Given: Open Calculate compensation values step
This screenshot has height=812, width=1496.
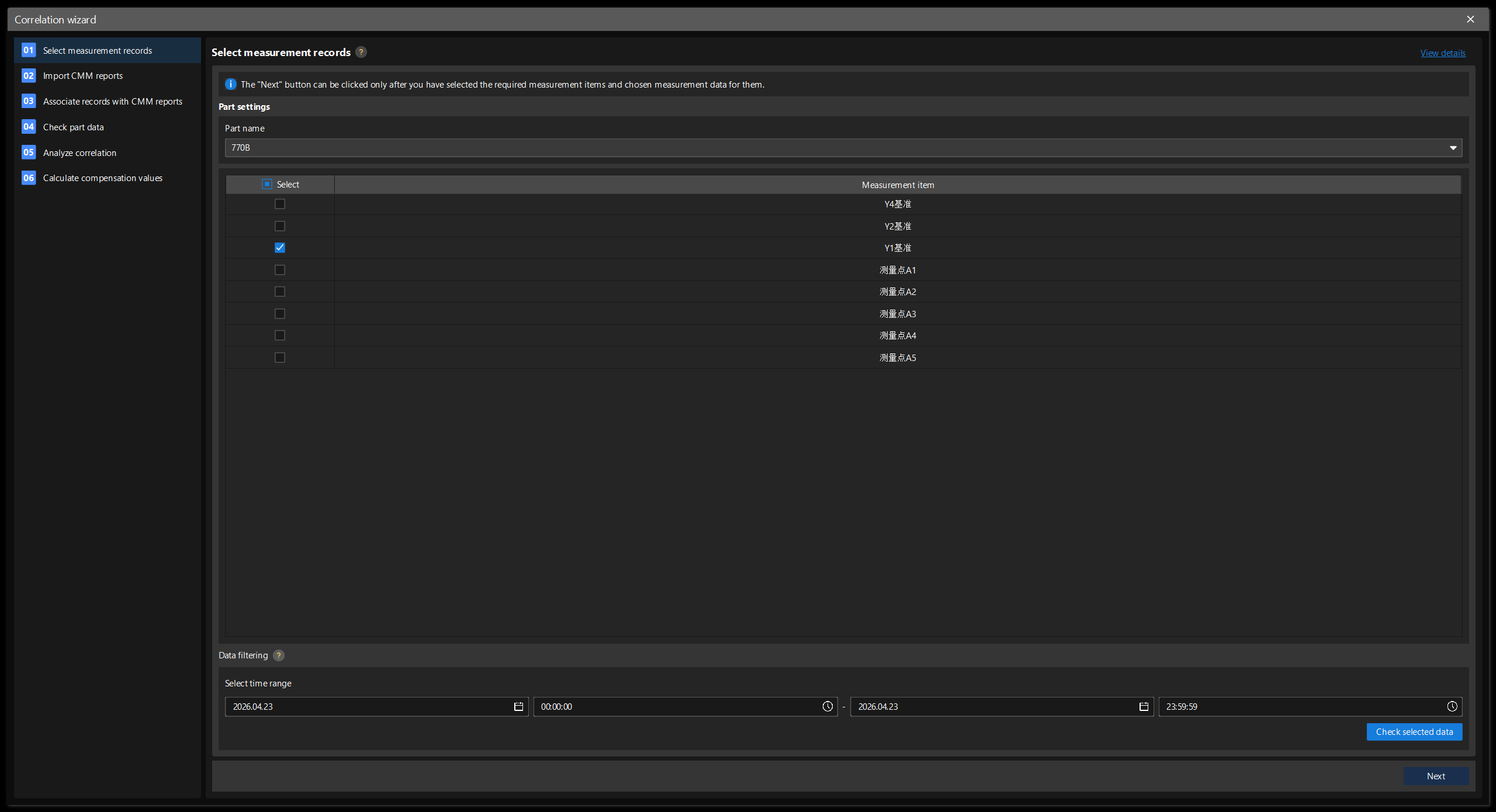Looking at the screenshot, I should point(103,178).
